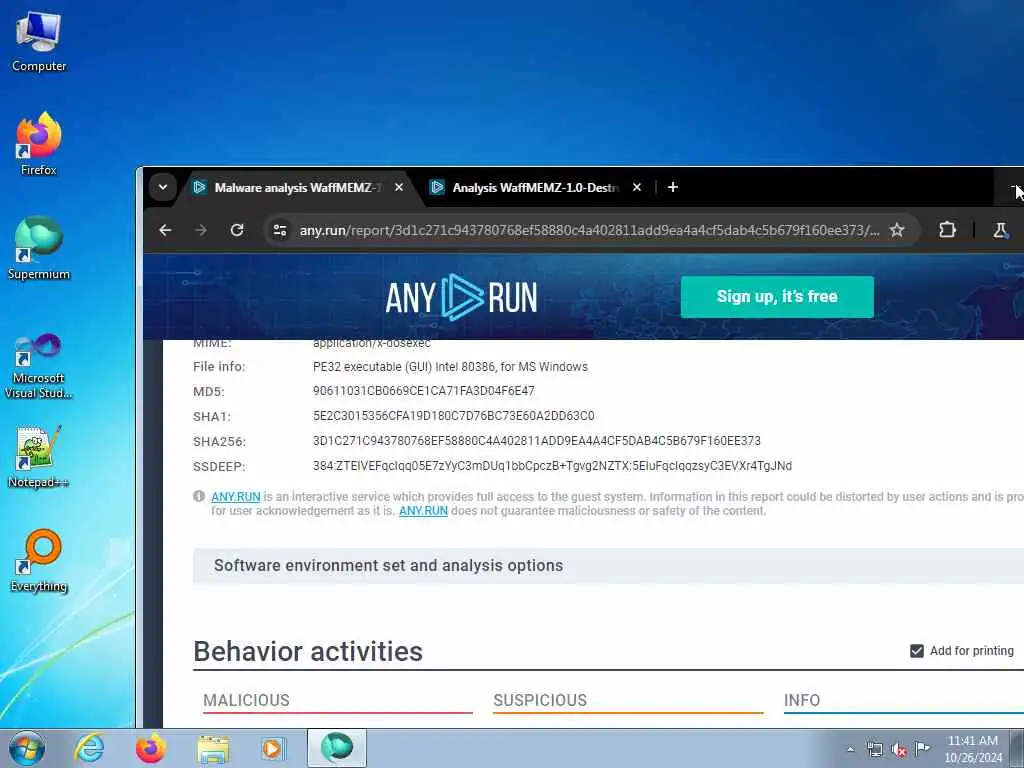
Task: Open the Notepad++ desktop shortcut
Action: coord(39,457)
